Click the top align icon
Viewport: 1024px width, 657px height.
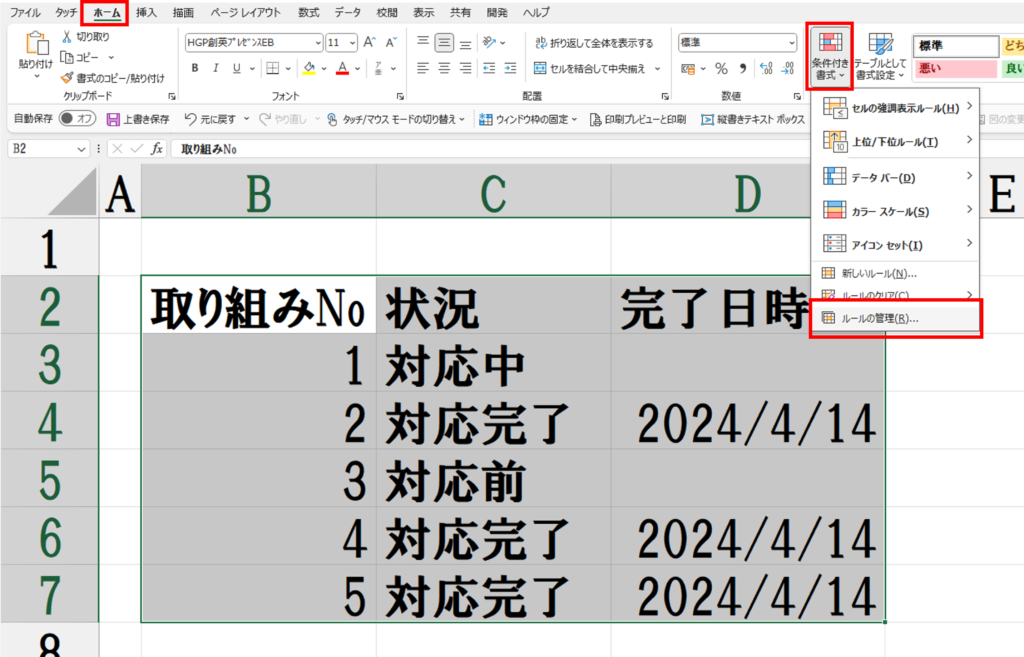coord(423,42)
